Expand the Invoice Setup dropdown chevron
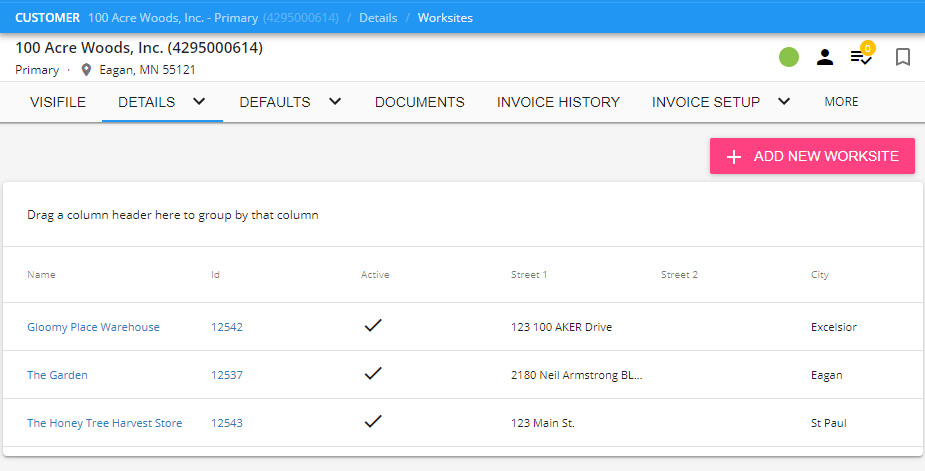 (x=784, y=101)
